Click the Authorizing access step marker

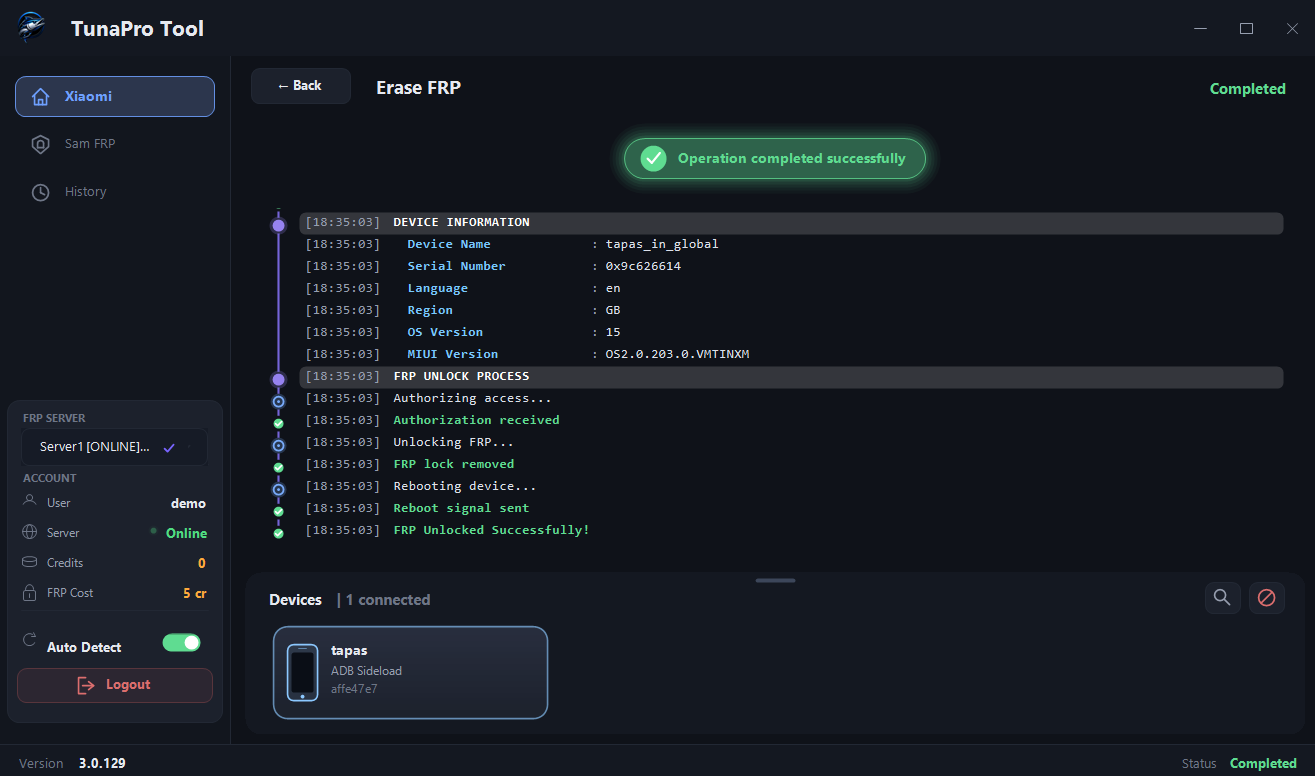pos(279,401)
